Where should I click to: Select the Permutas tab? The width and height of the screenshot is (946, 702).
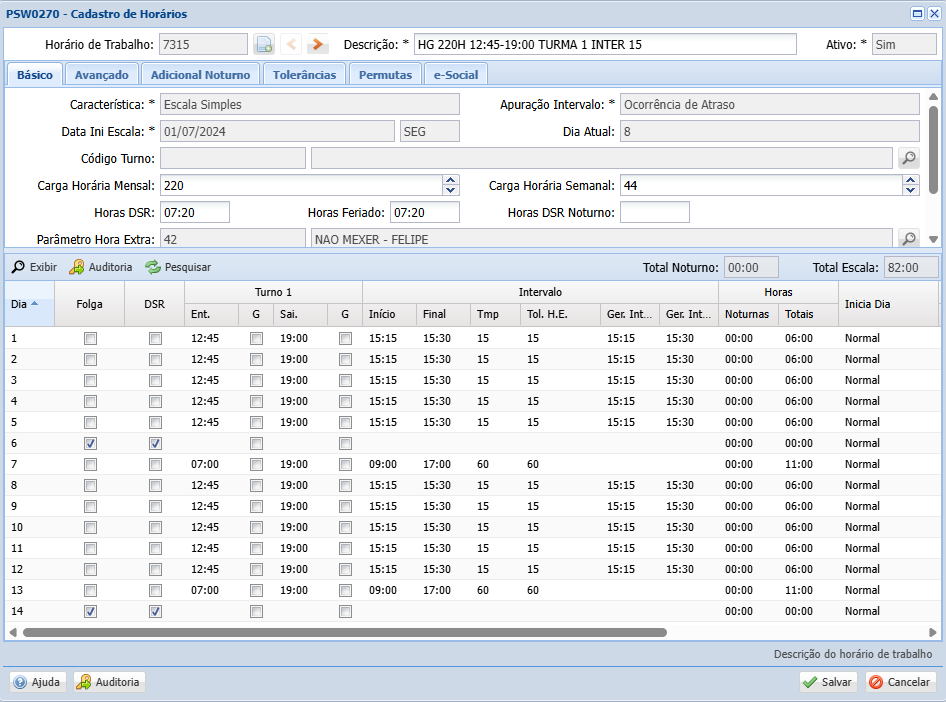pyautogui.click(x=385, y=75)
